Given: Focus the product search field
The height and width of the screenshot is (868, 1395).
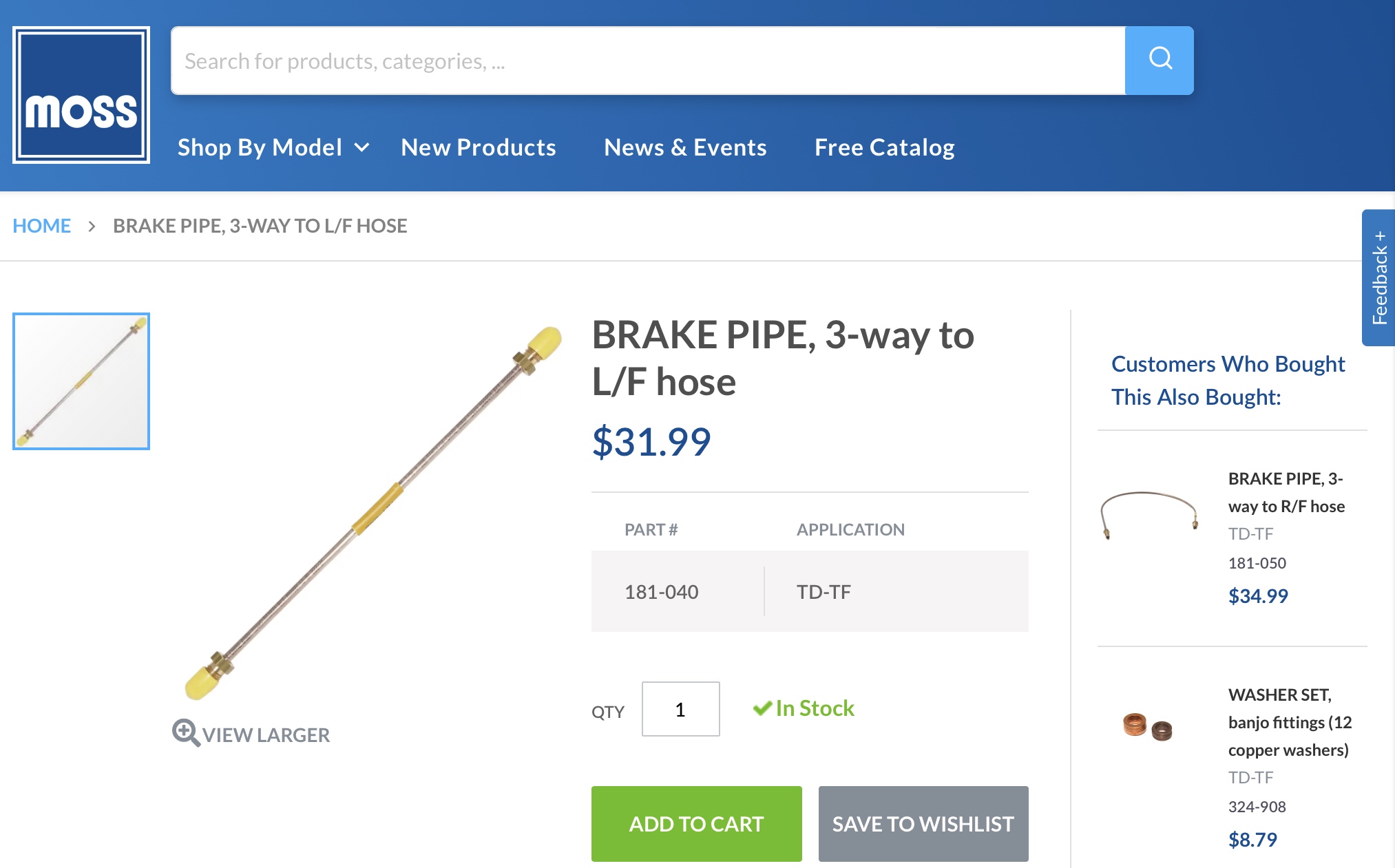Looking at the screenshot, I should (647, 61).
